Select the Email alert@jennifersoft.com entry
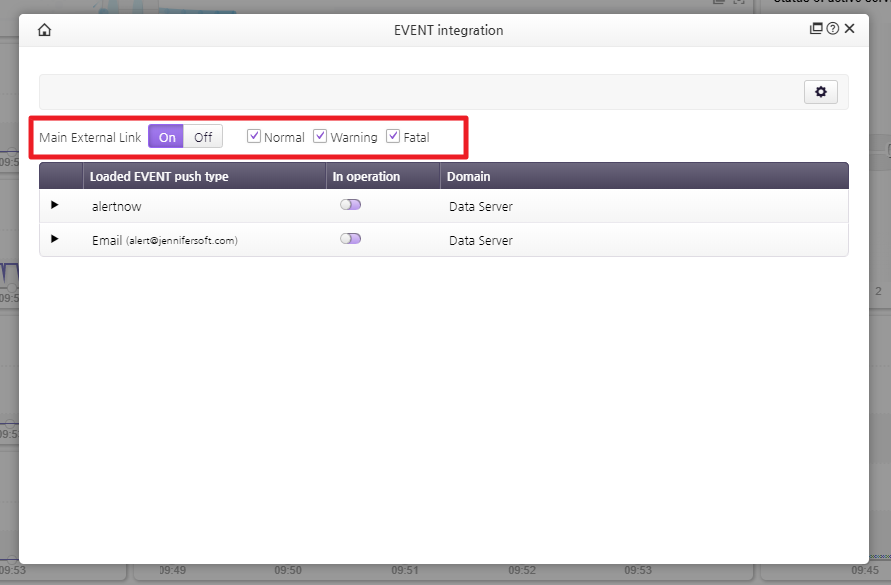Screen dimensions: 891x585 click(164, 240)
